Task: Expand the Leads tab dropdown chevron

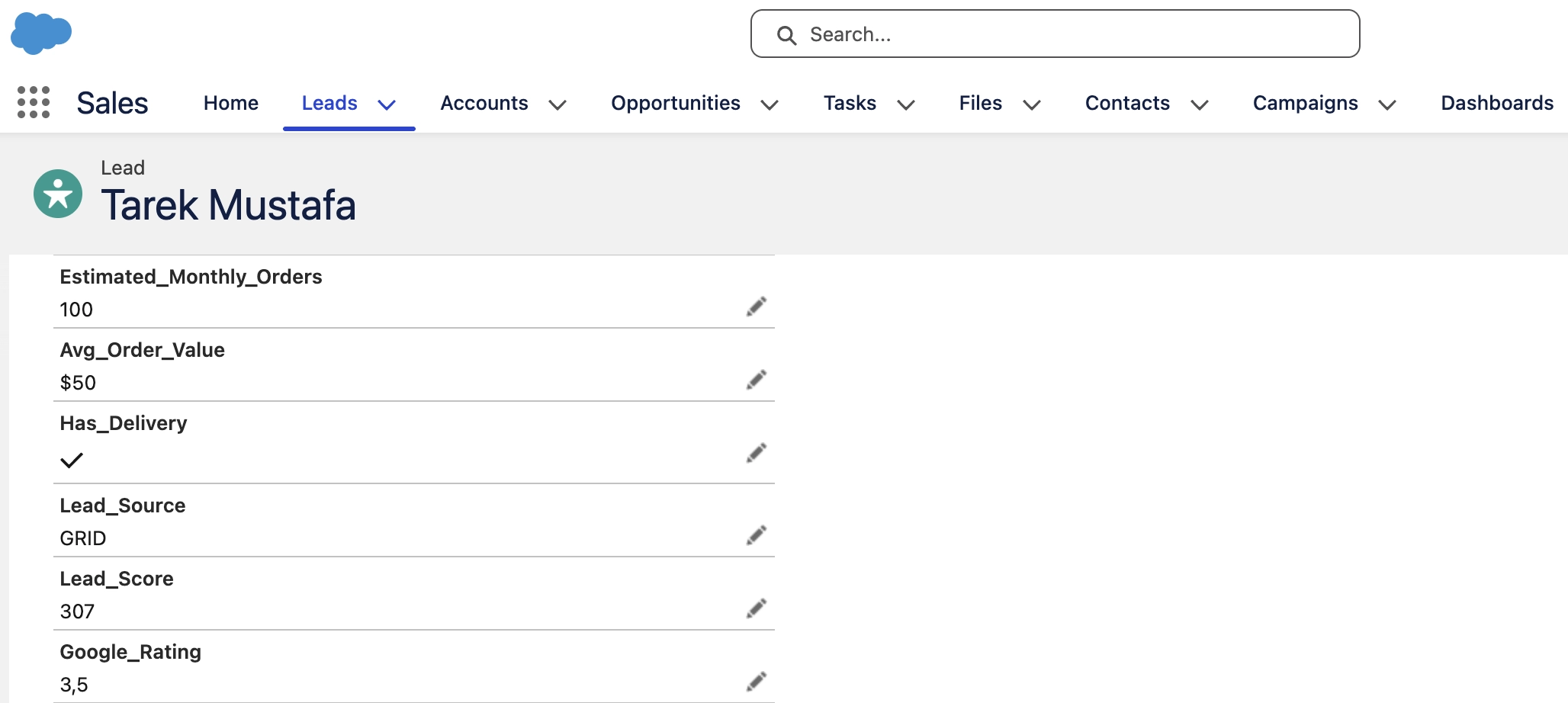Action: 387,104
